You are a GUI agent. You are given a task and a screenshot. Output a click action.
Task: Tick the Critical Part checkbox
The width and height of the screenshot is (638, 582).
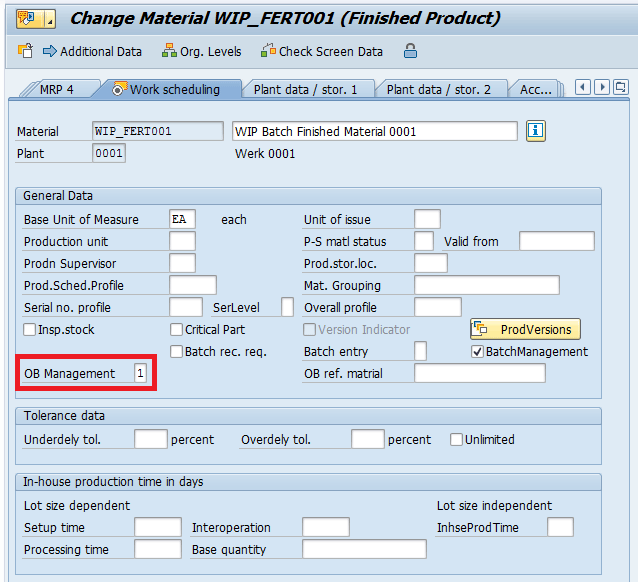[x=177, y=329]
